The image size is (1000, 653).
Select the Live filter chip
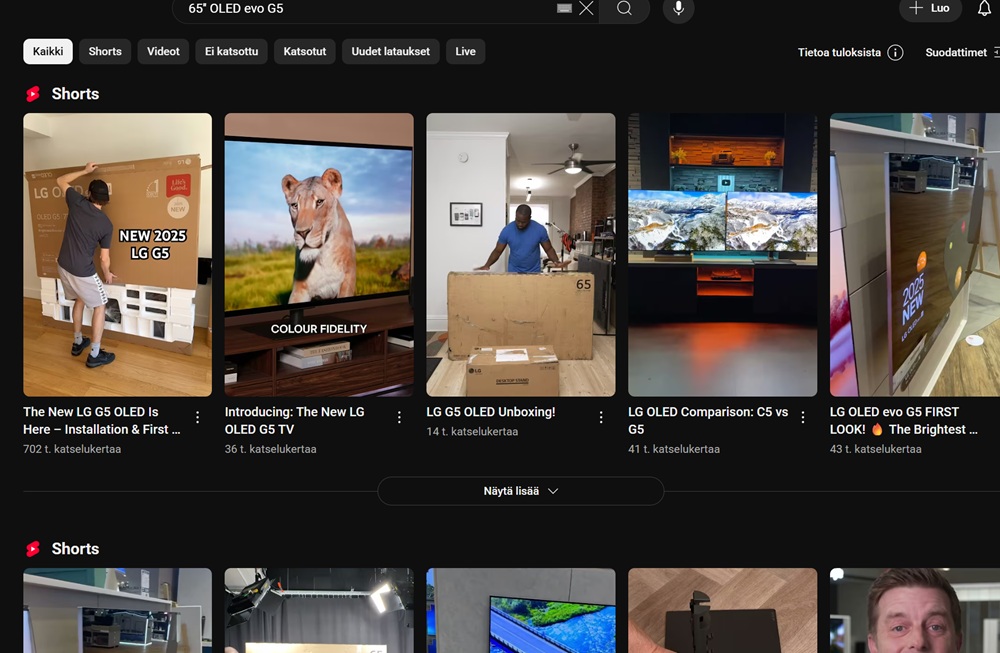tap(466, 51)
